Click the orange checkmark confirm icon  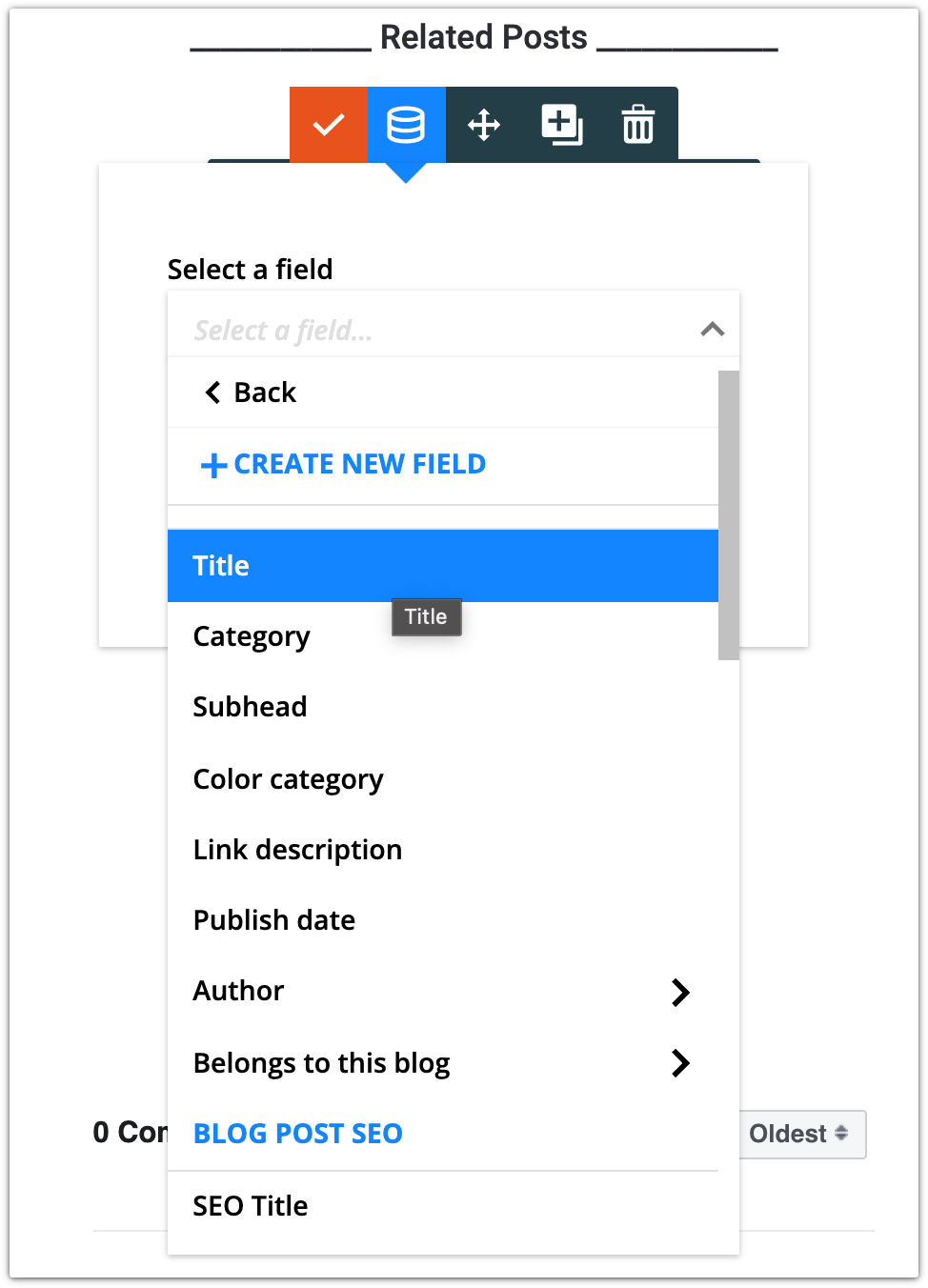click(x=329, y=125)
